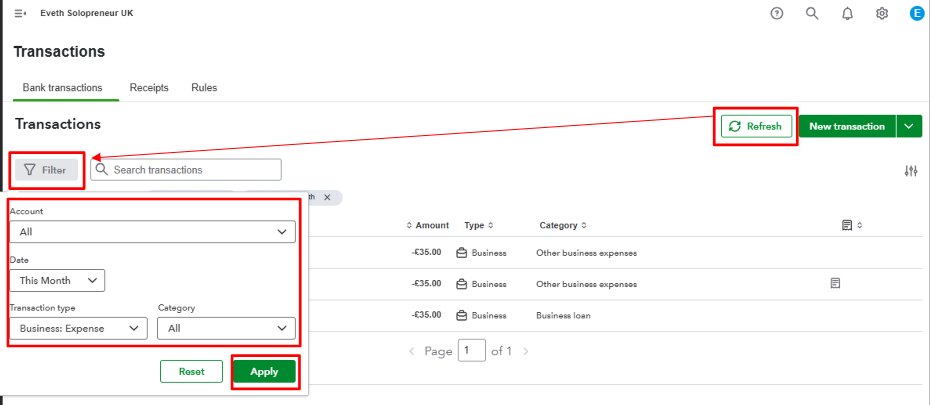Image resolution: width=940 pixels, height=405 pixels.
Task: Open the Help question mark icon
Action: tap(778, 14)
